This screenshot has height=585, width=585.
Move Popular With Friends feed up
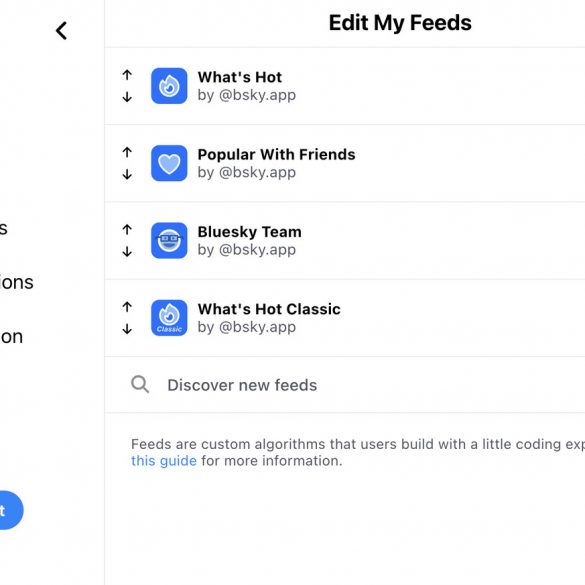click(x=127, y=152)
